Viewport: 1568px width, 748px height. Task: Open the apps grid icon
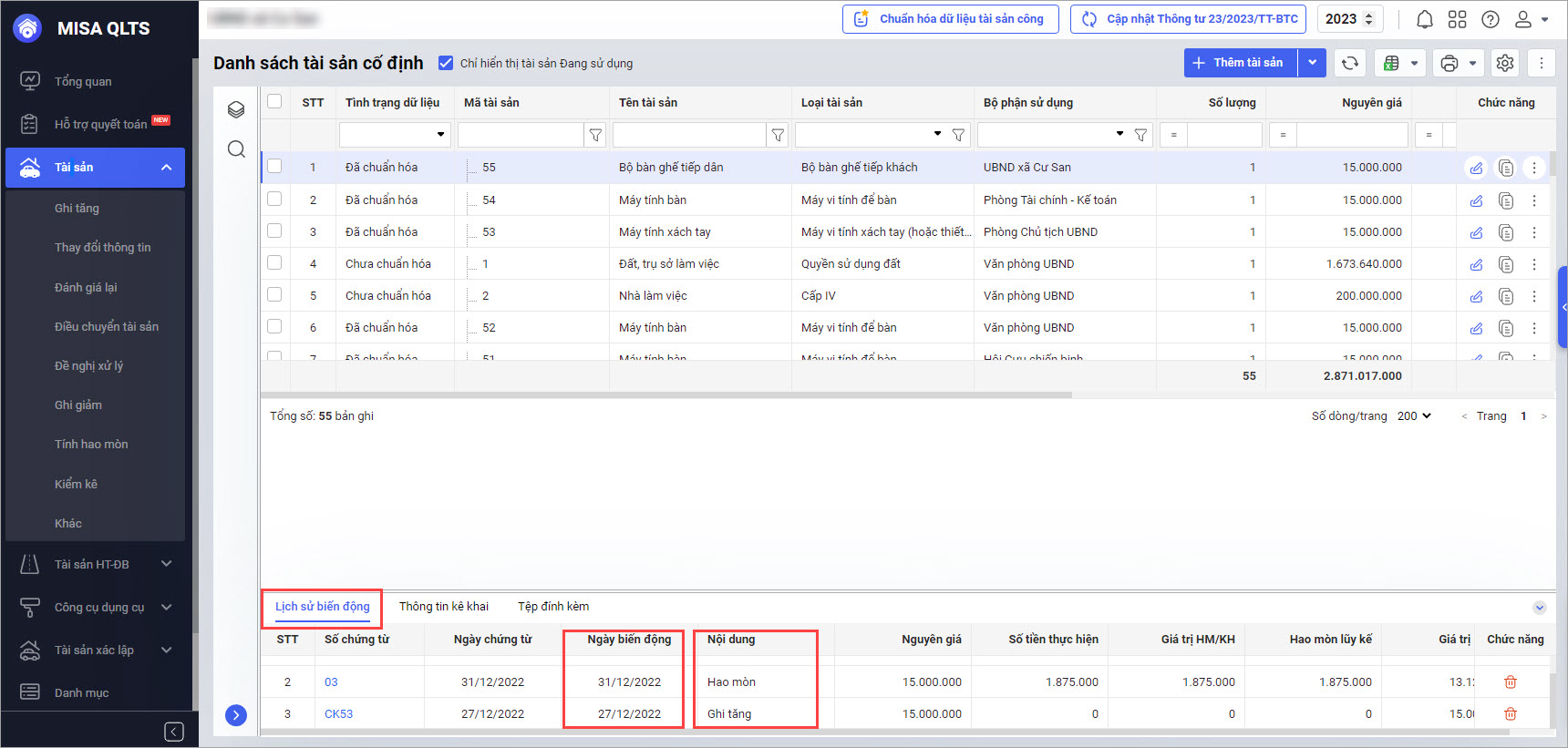point(1458,19)
